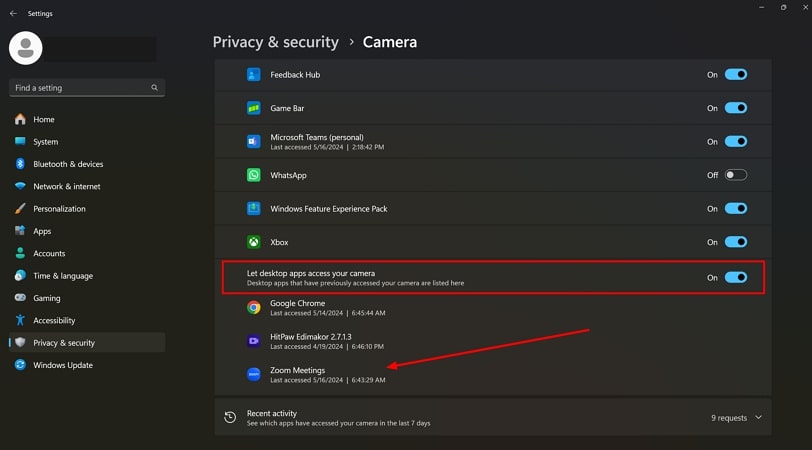
Task: Click the HitPaw Edimakor icon
Action: [254, 341]
